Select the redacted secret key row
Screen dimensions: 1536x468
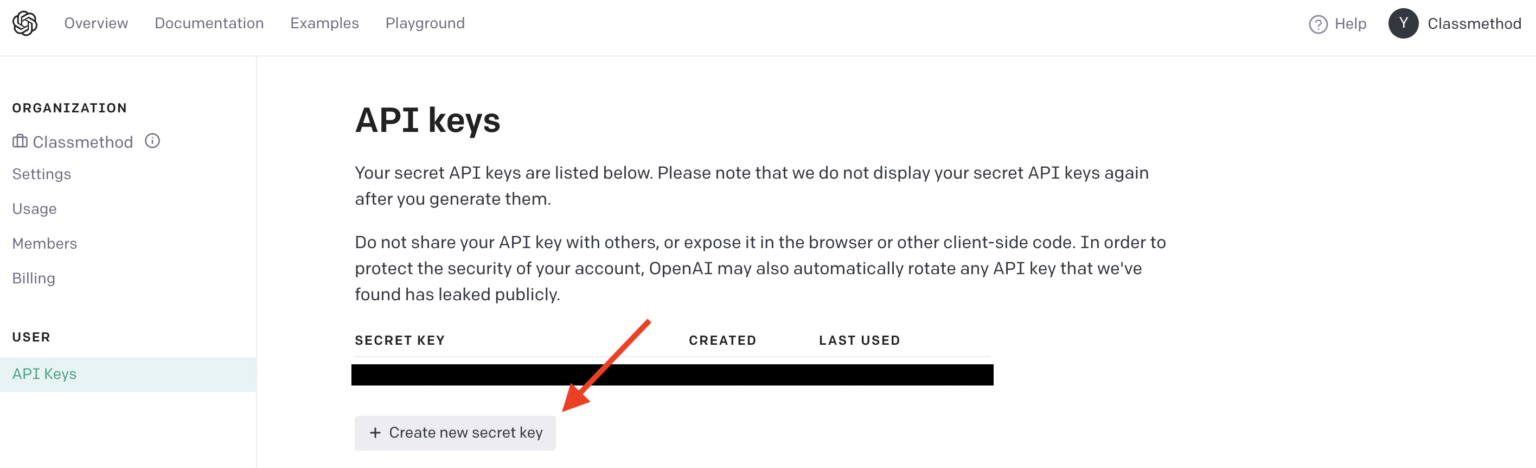pos(672,375)
